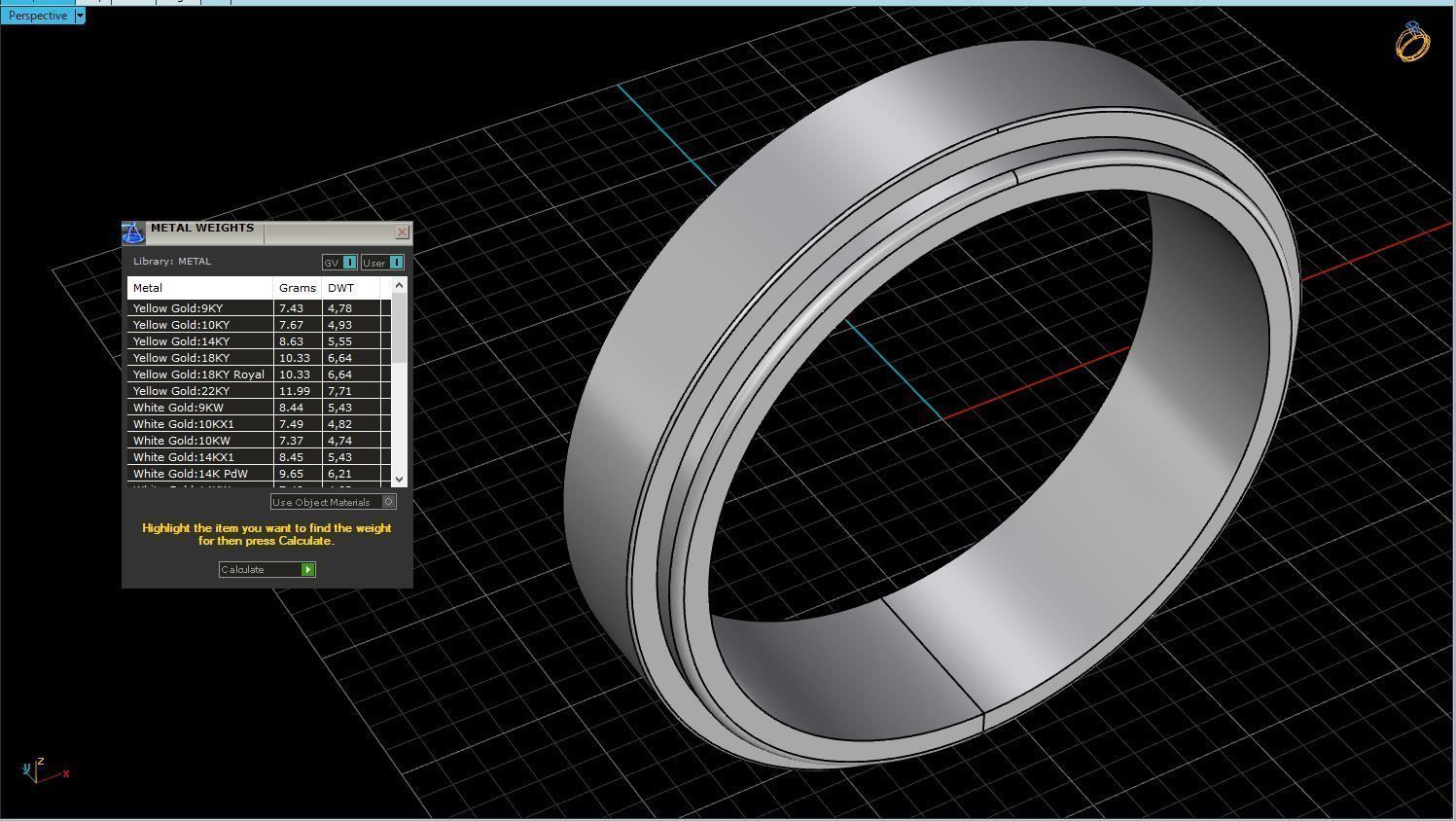1456x821 pixels.
Task: Highlight White Gold:10KX1 metal
Action: coord(259,424)
